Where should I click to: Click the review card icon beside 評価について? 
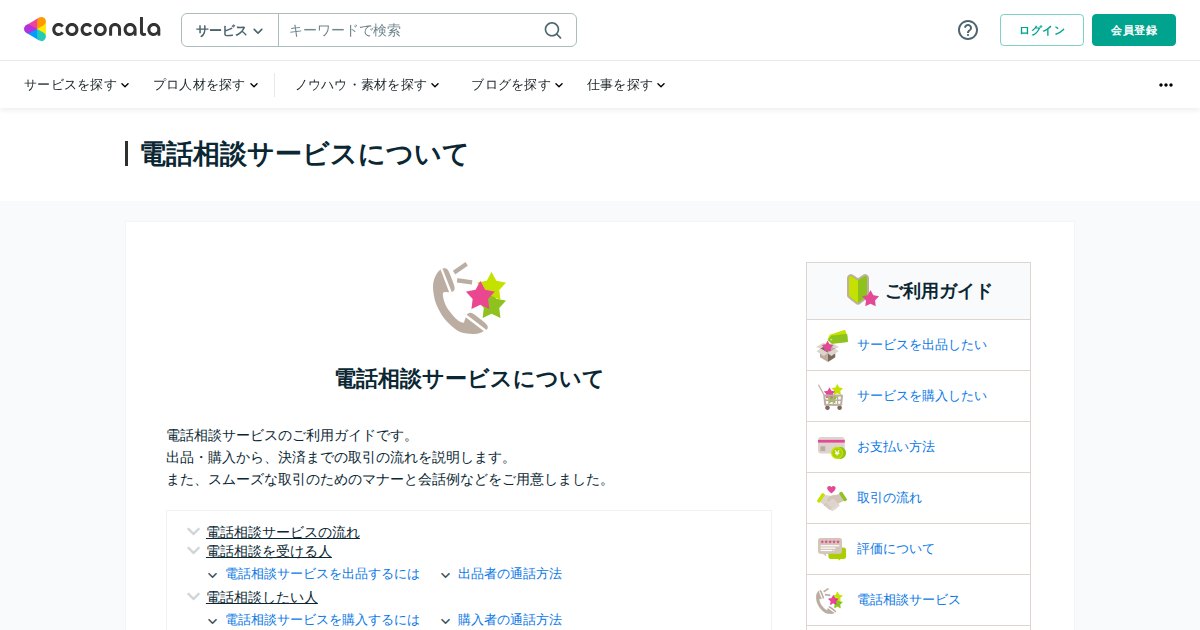[831, 549]
